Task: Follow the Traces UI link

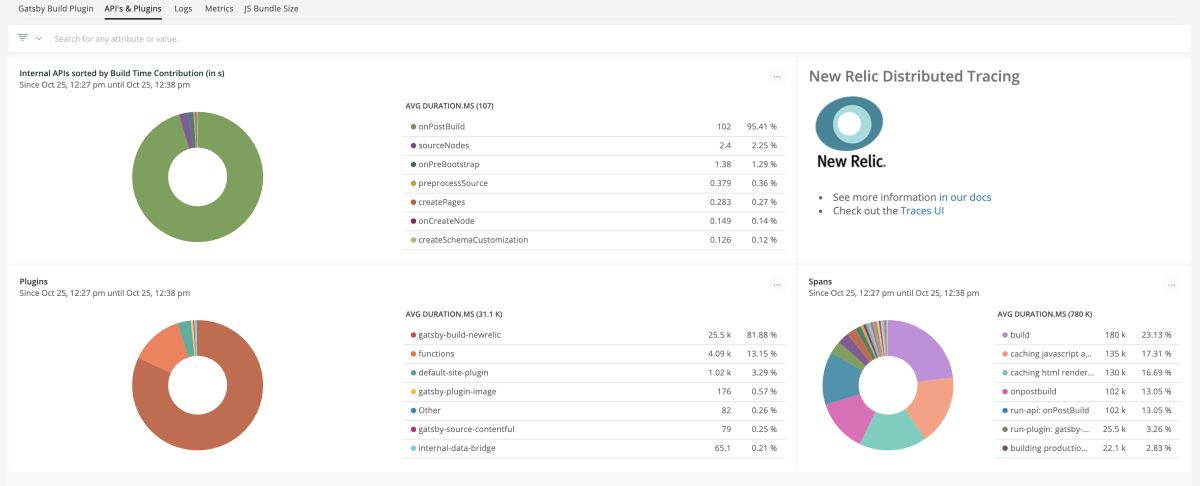Action: coord(921,211)
